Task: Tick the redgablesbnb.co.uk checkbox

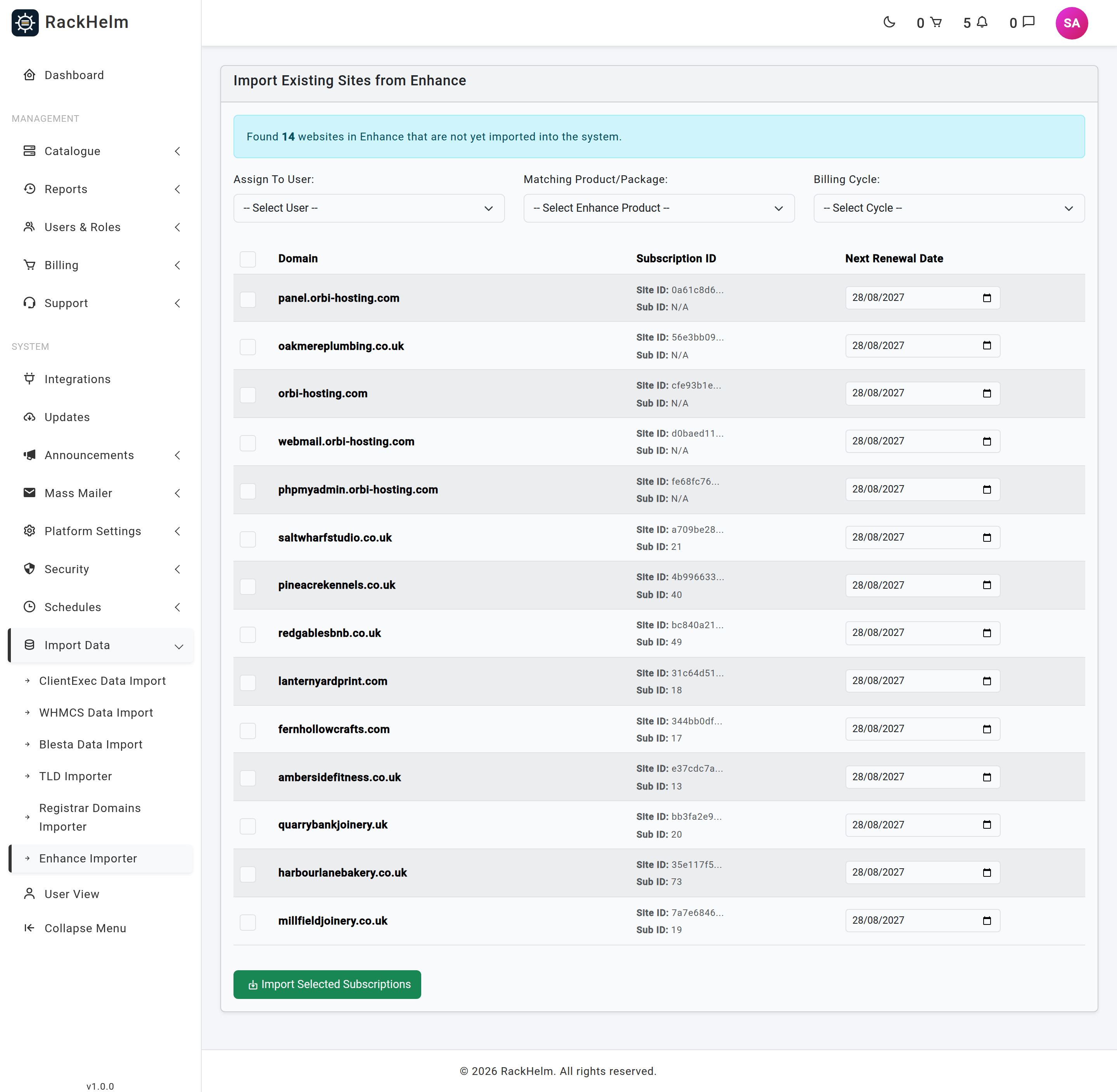Action: (x=248, y=634)
